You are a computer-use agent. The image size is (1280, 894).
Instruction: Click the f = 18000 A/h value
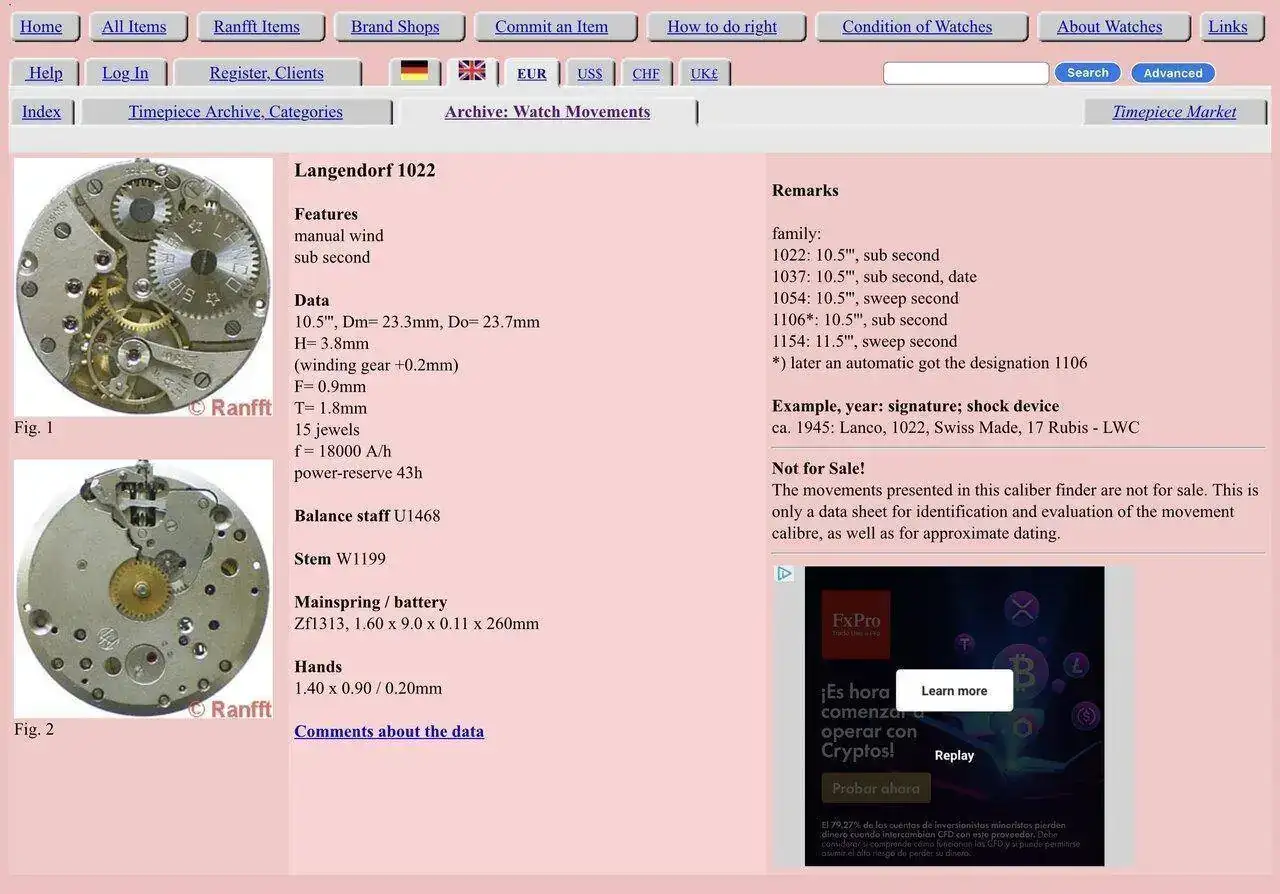tap(343, 451)
